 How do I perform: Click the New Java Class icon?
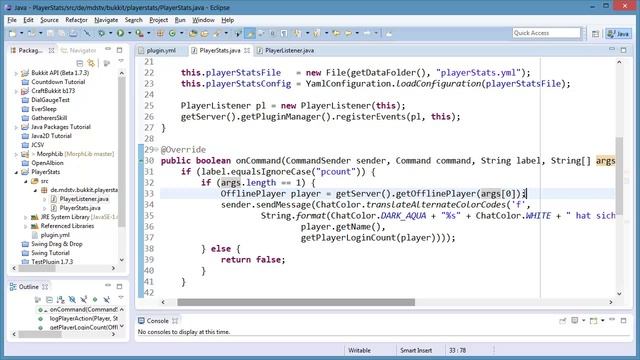(172, 33)
